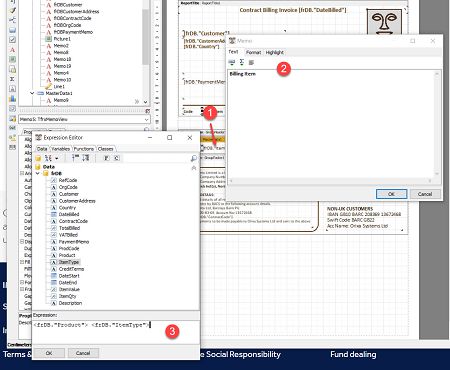The height and width of the screenshot is (370, 450).
Task: Click the search magnifier icon in Expression Editor
Action: point(194,158)
